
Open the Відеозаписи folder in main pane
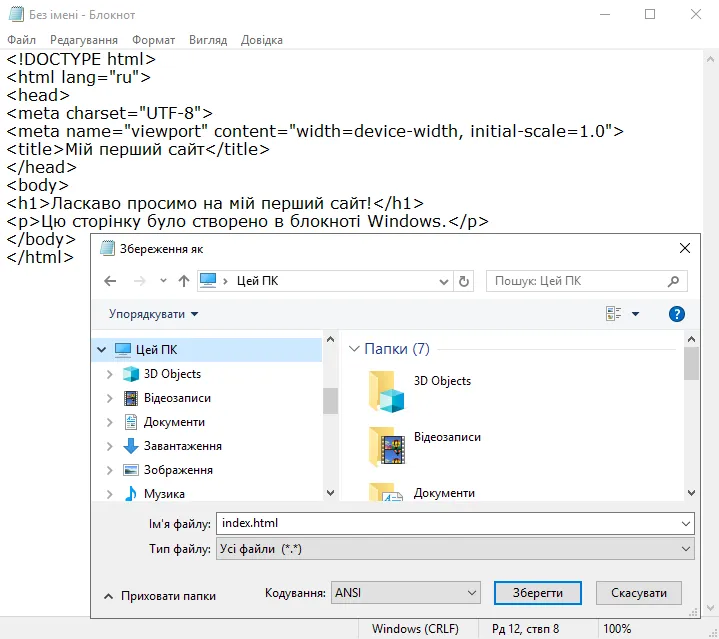[386, 446]
